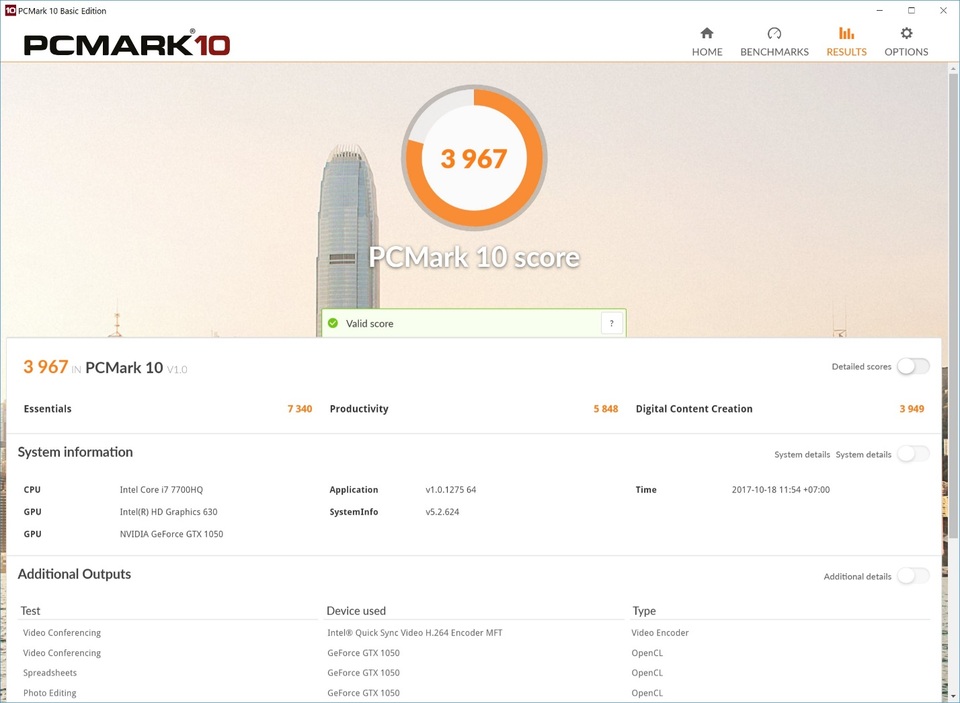
Task: Click the Essentials score 7 340
Action: [x=299, y=409]
